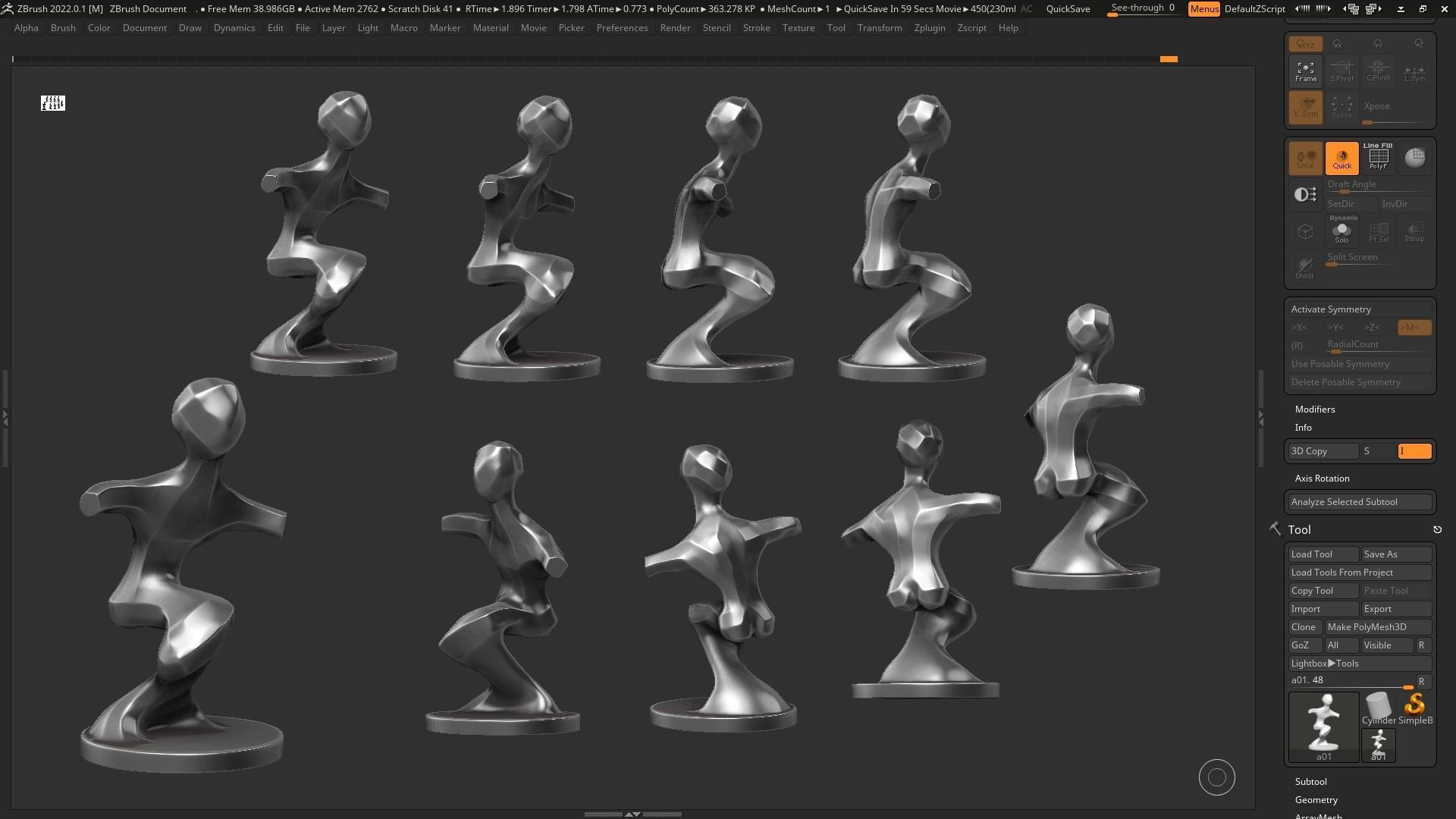Select the SimpleBrush tool icon
Image resolution: width=1456 pixels, height=819 pixels.
pyautogui.click(x=1415, y=708)
